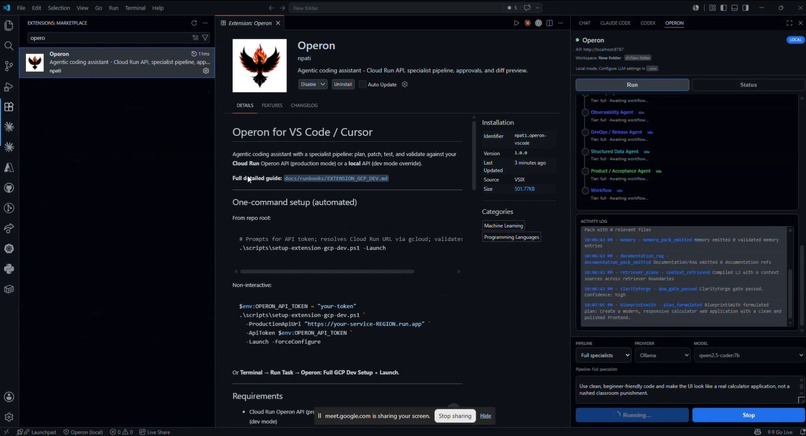Viewport: 806px width, 436px height.
Task: Open the Provider dropdown showing Ollama
Action: pos(662,355)
